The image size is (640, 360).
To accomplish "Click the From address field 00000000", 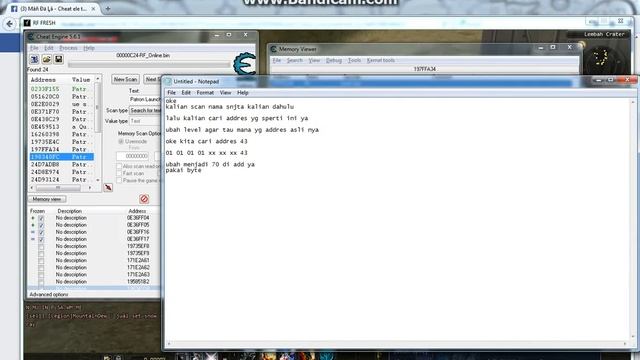I will pyautogui.click(x=132, y=156).
